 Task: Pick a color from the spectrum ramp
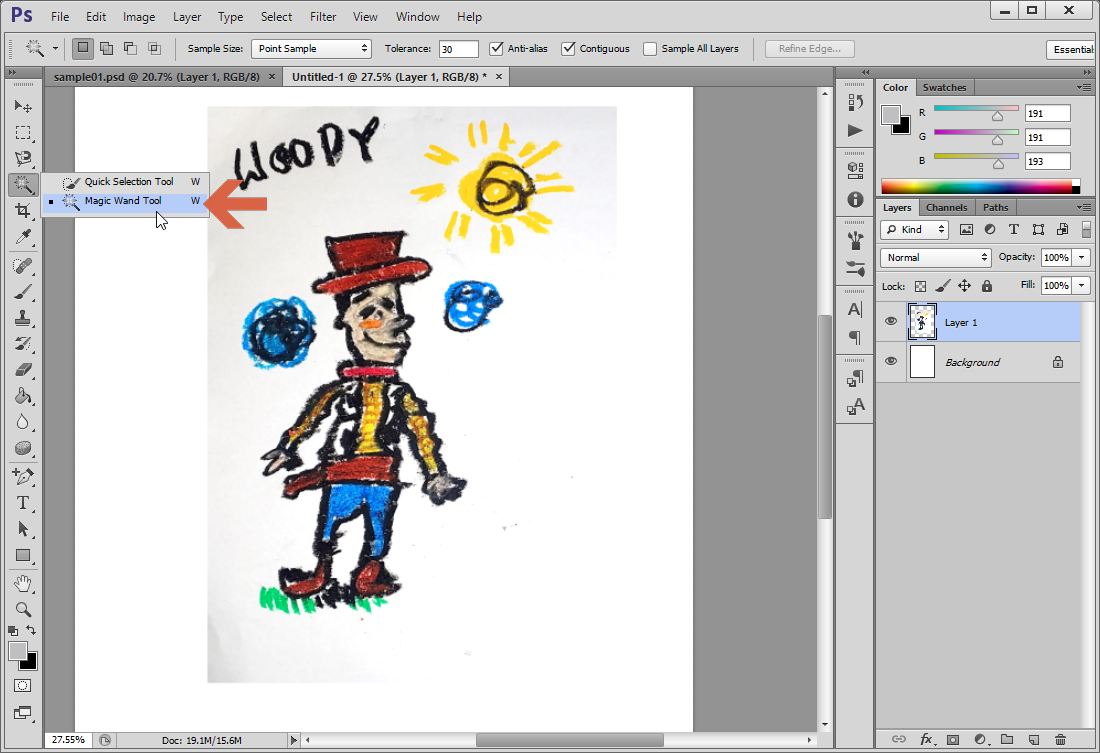click(979, 187)
